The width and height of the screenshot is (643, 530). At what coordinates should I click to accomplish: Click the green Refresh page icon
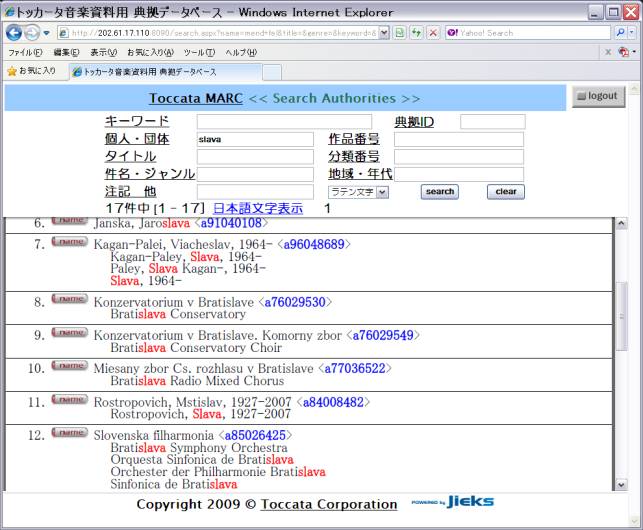(x=417, y=33)
